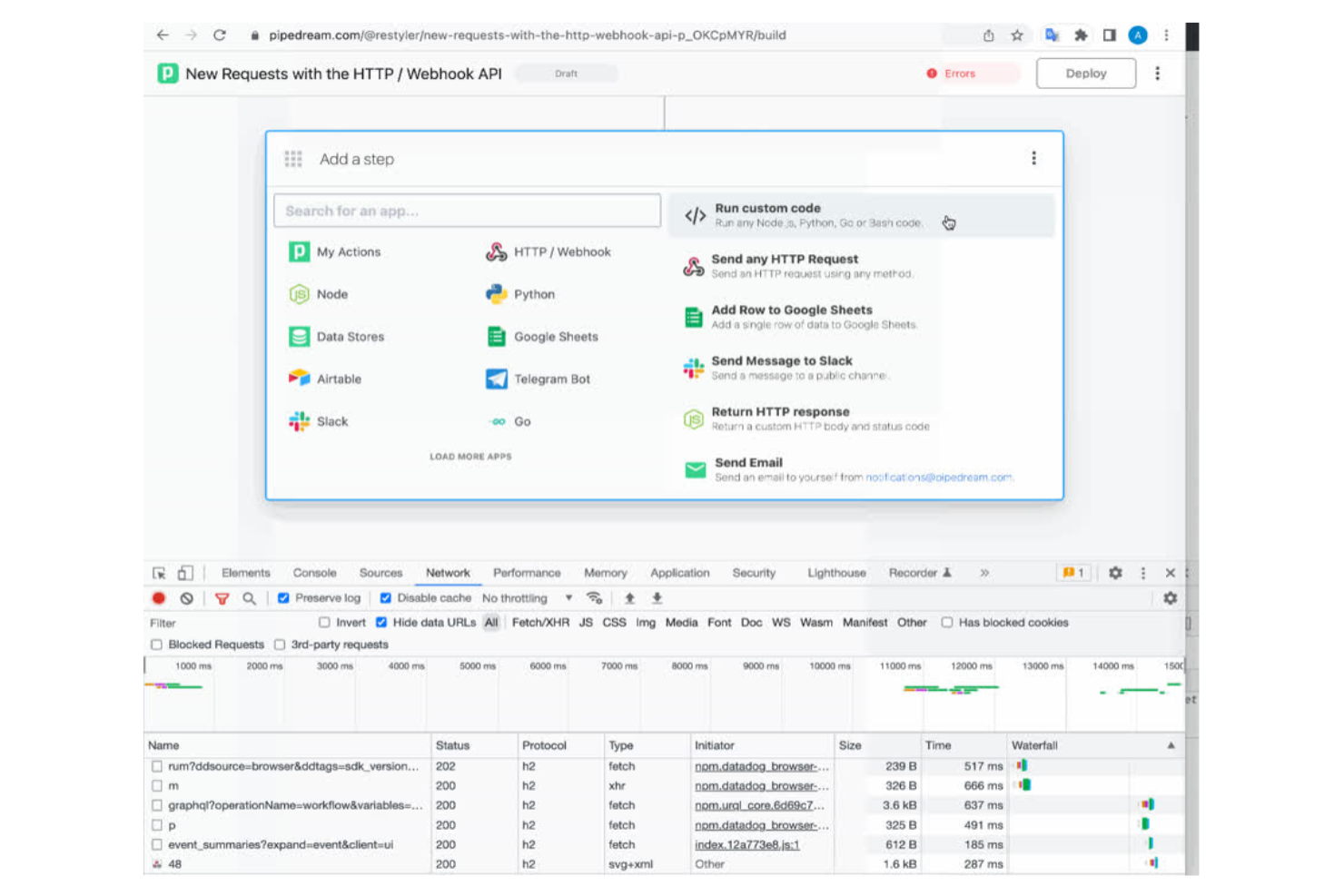Expand more DevTools tabs chevron
1344x896 pixels.
pos(984,573)
